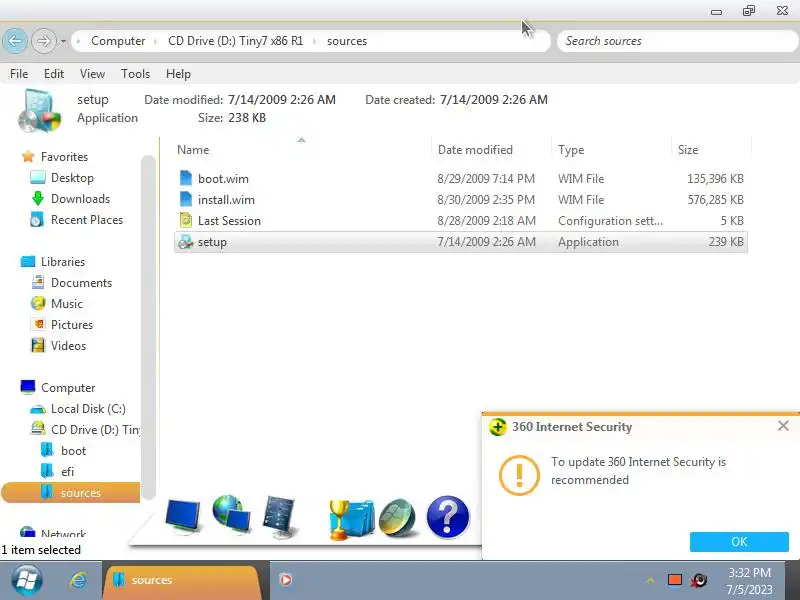Go back with the Back arrow button

coord(15,41)
